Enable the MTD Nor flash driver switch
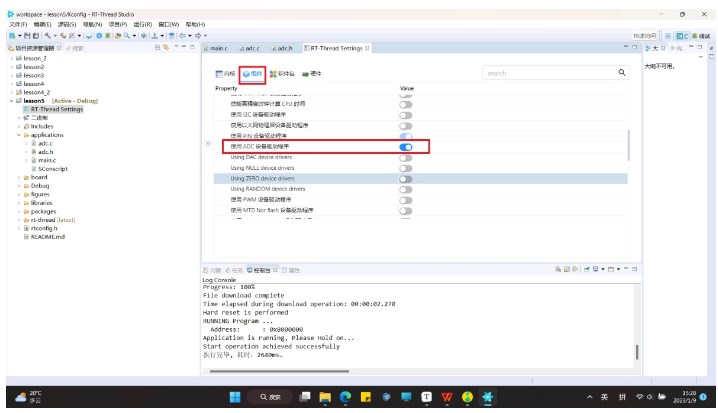The width and height of the screenshot is (718, 413). tap(406, 211)
